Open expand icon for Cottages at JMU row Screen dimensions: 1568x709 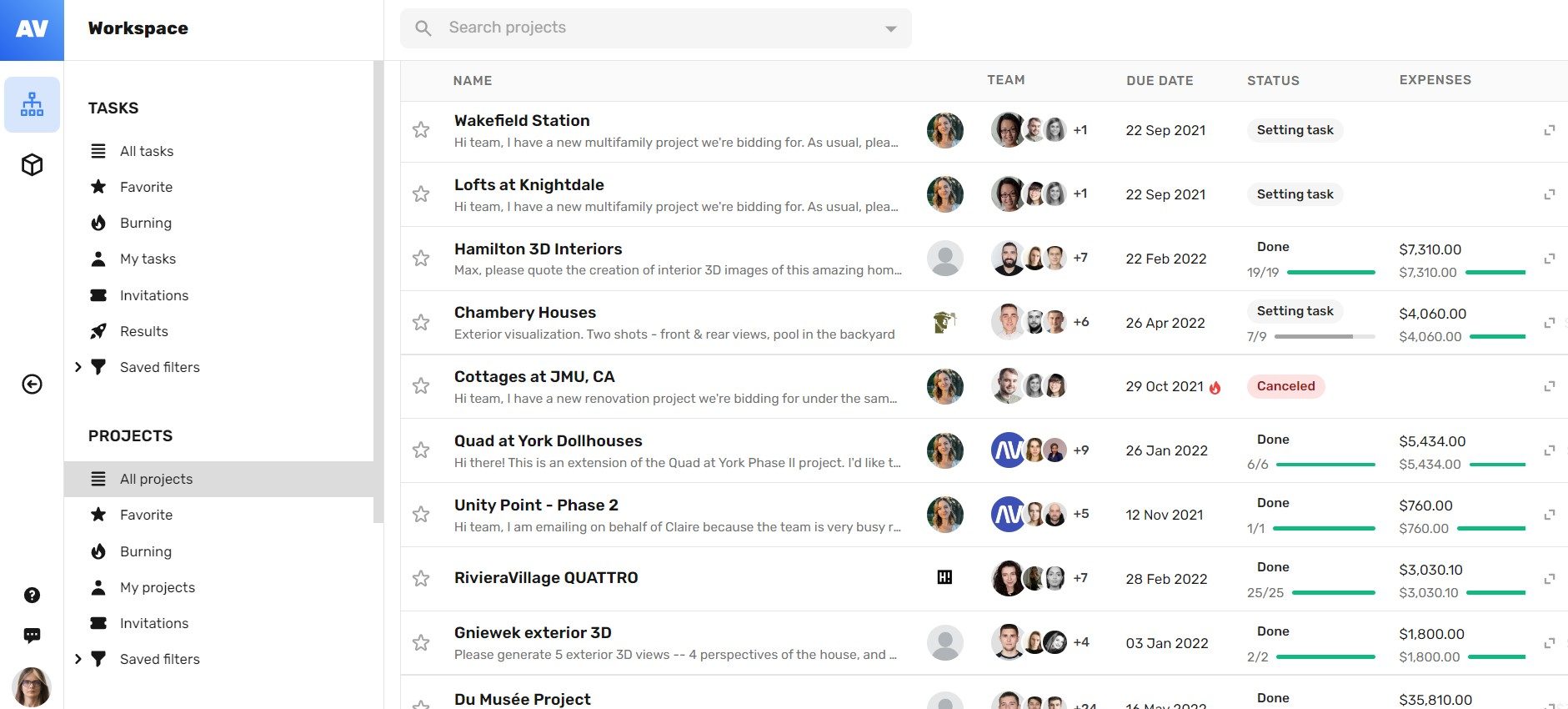pyautogui.click(x=1550, y=386)
